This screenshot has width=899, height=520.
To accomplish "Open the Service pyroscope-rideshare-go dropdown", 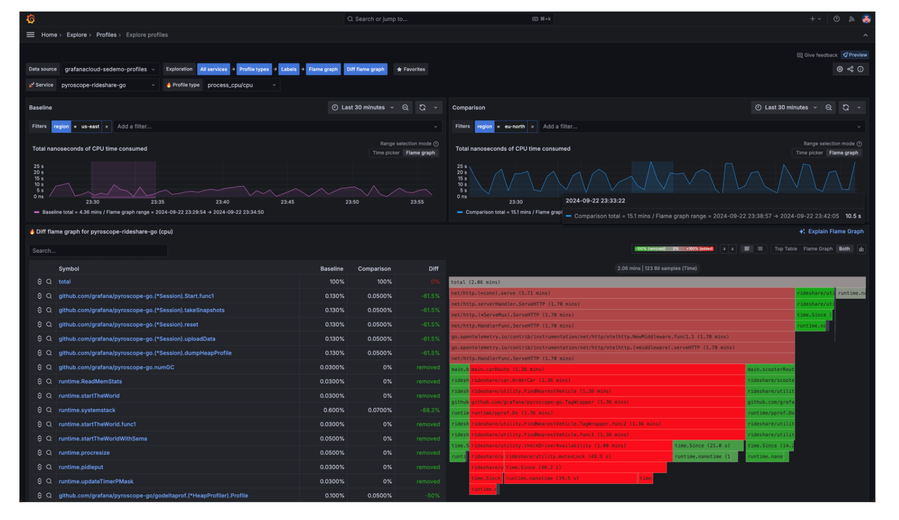I will [x=108, y=85].
